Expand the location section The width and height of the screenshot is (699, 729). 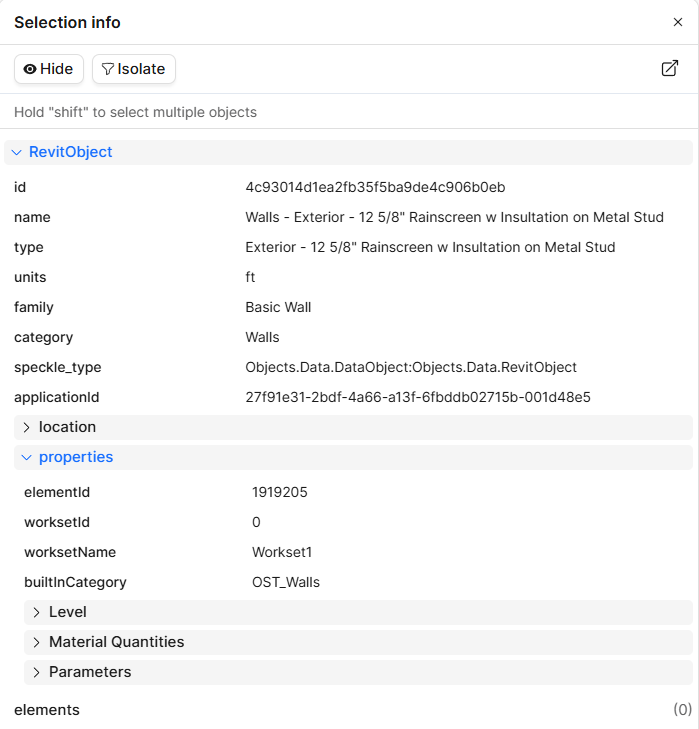click(x=353, y=427)
